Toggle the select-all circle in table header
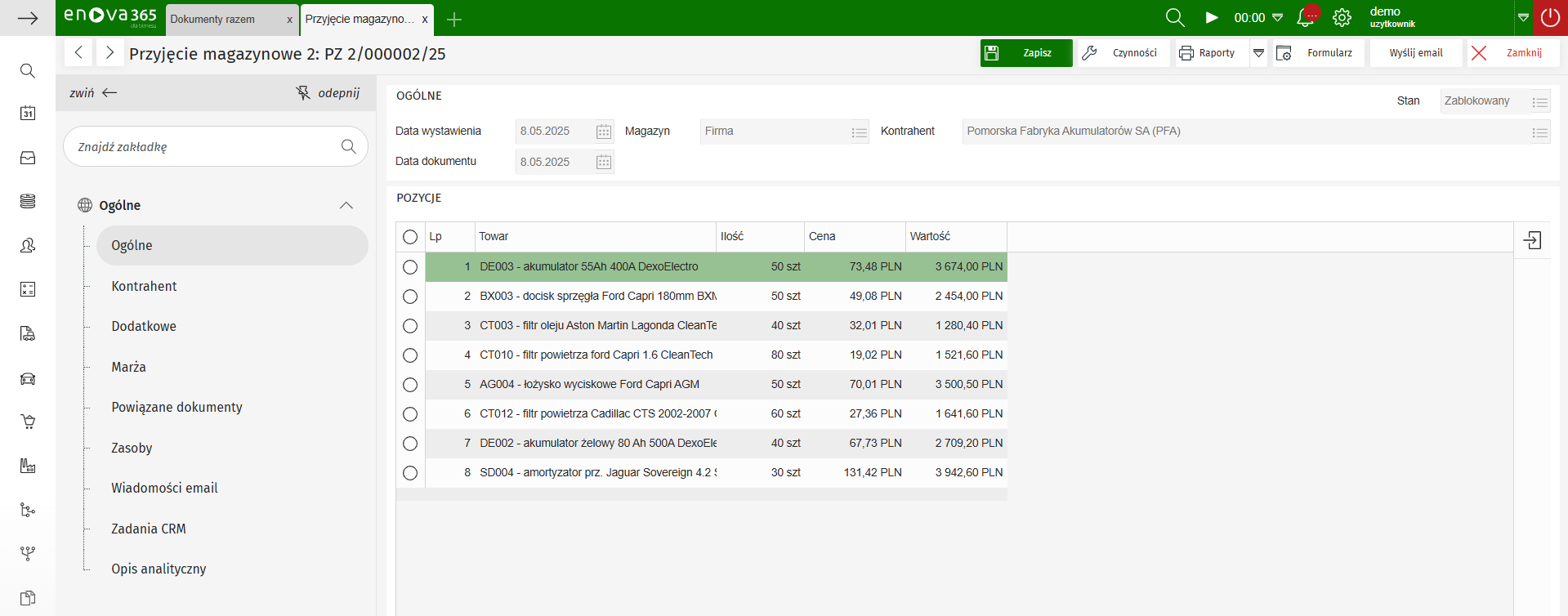This screenshot has width=1568, height=616. click(x=410, y=237)
